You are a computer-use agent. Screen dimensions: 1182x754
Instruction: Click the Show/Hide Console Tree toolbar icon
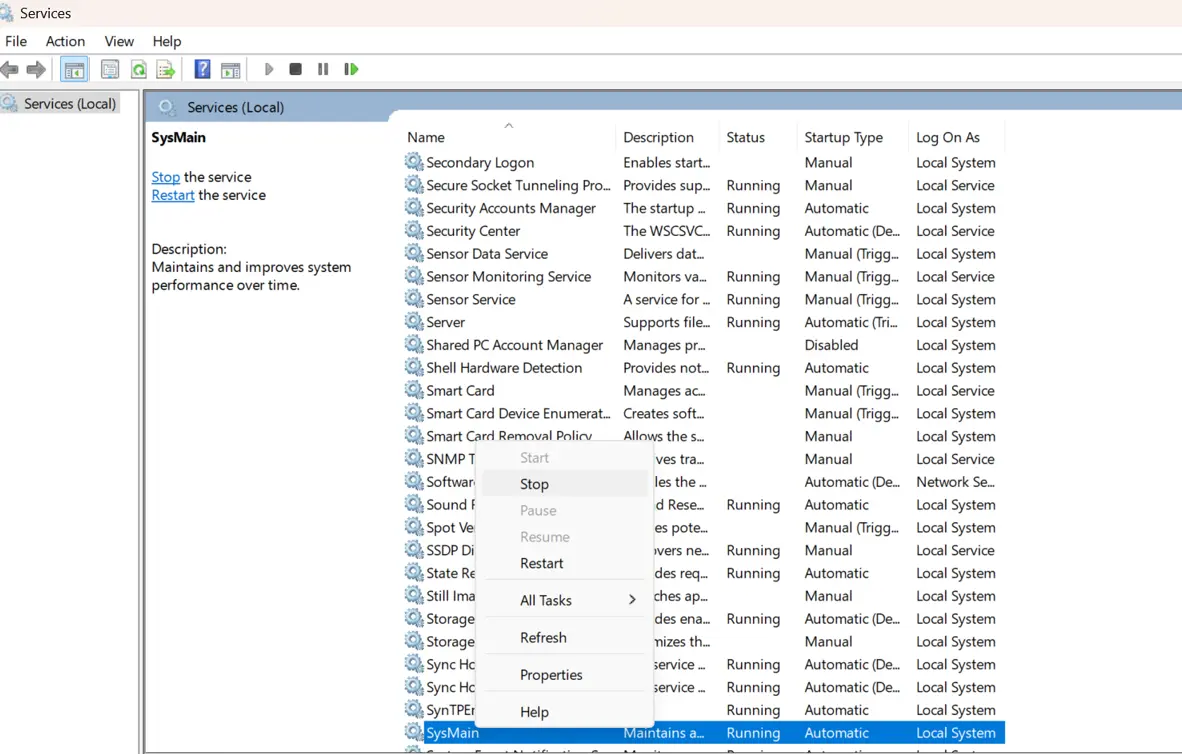tap(74, 69)
